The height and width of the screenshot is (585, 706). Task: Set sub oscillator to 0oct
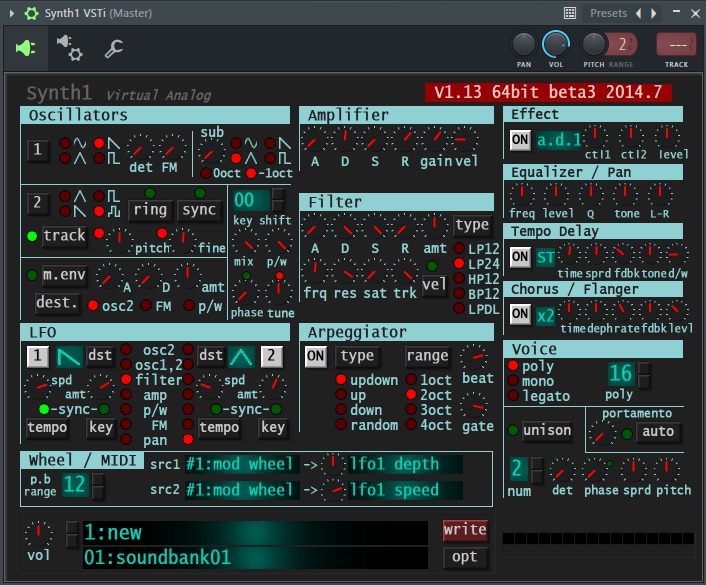click(206, 173)
